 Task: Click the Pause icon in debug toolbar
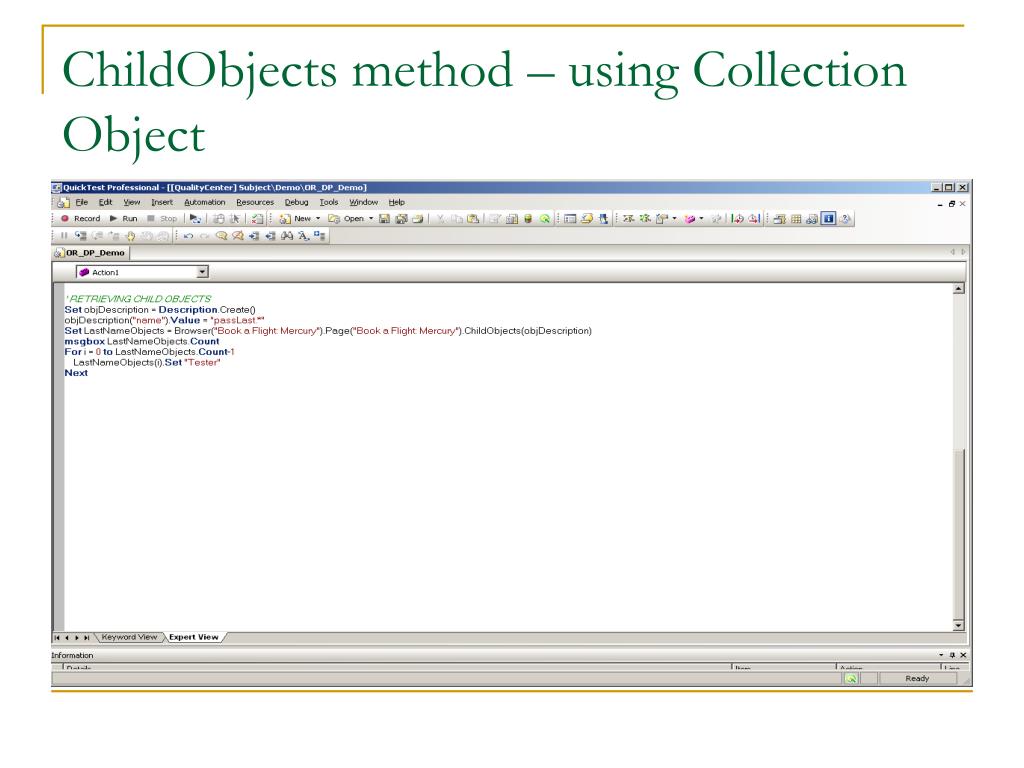coord(62,237)
